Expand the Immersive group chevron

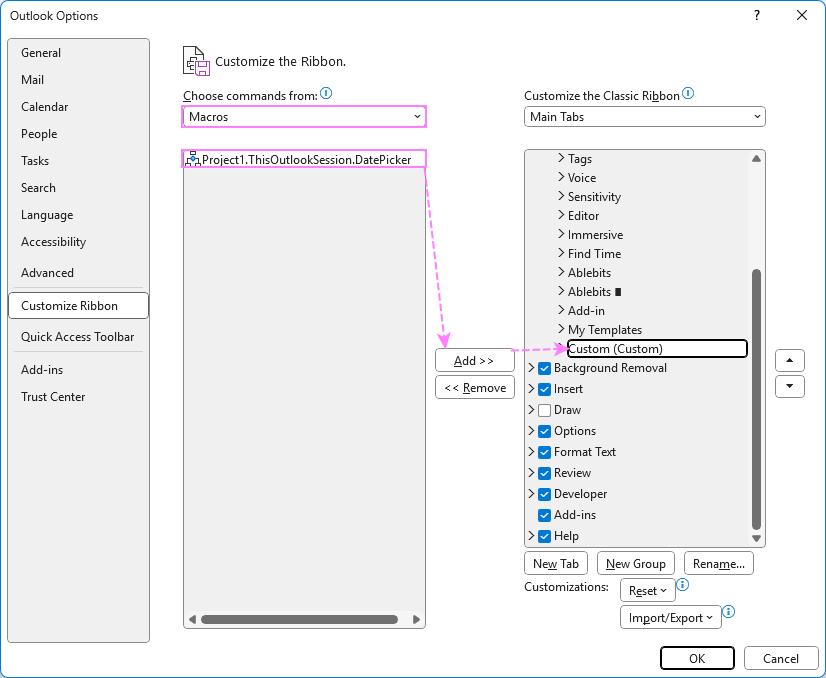tap(561, 234)
